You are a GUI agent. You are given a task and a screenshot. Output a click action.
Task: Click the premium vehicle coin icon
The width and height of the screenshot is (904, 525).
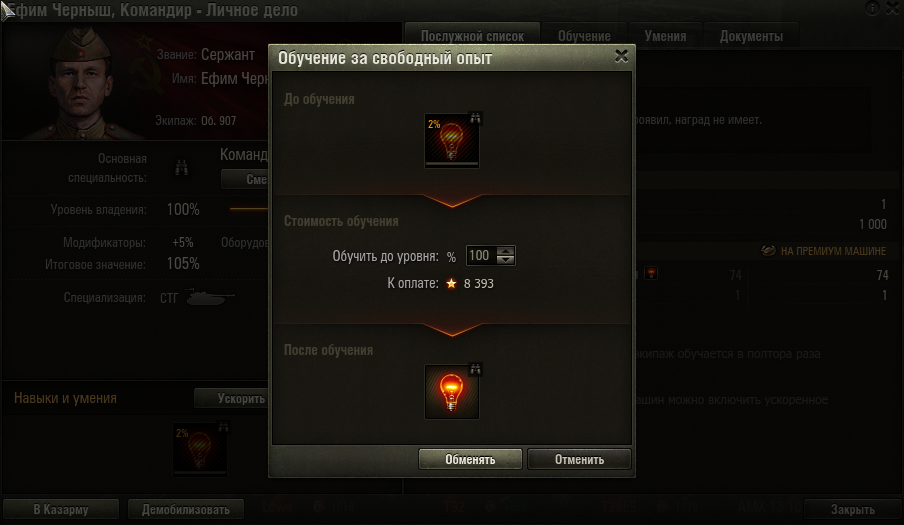click(768, 251)
